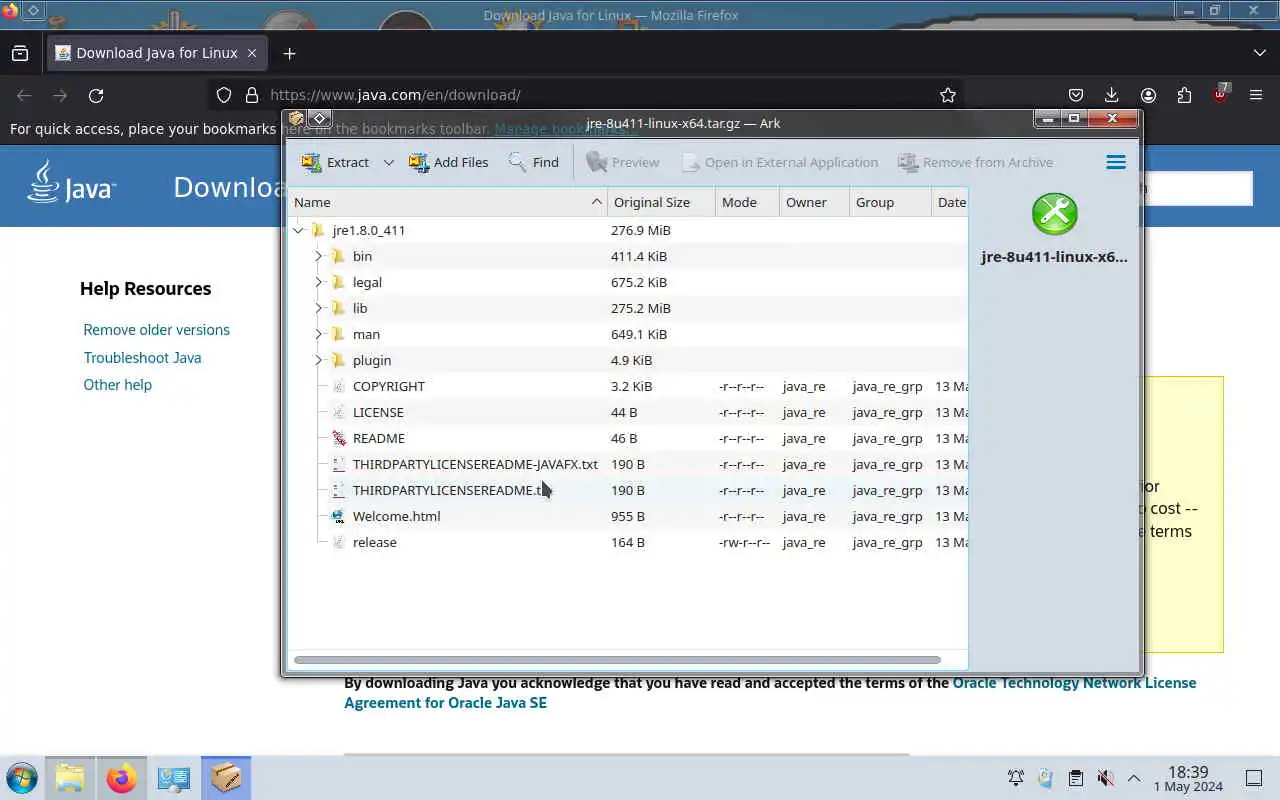Open clipboard tray icon

(1075, 778)
